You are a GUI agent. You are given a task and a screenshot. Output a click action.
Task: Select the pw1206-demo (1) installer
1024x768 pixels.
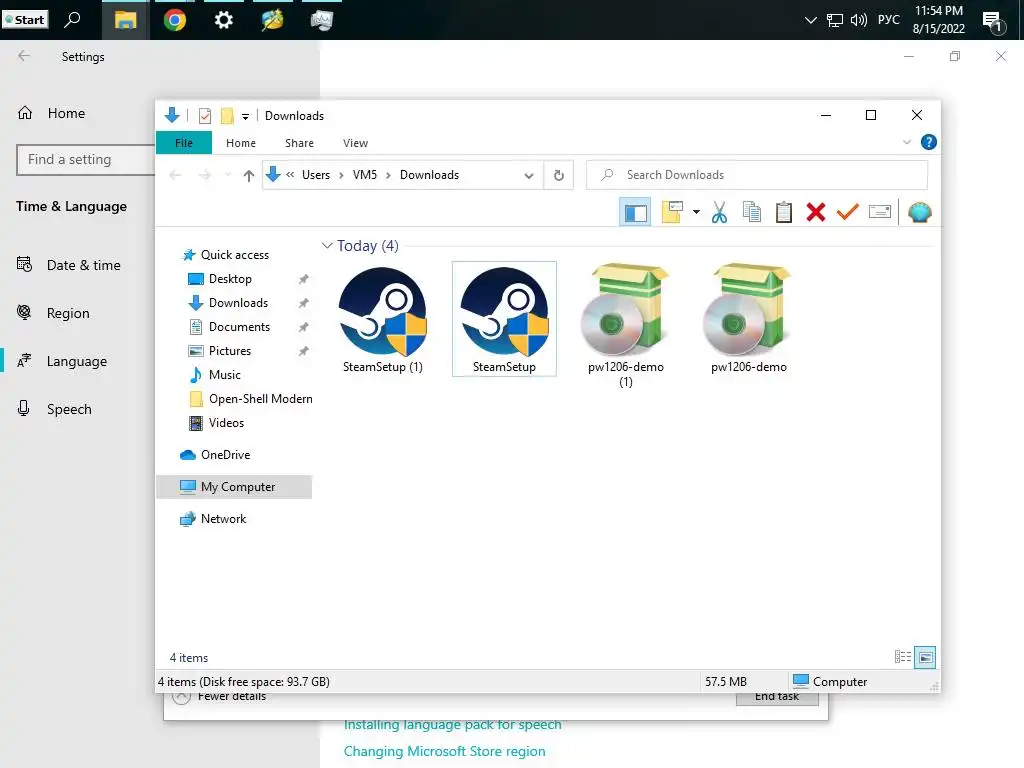[626, 326]
